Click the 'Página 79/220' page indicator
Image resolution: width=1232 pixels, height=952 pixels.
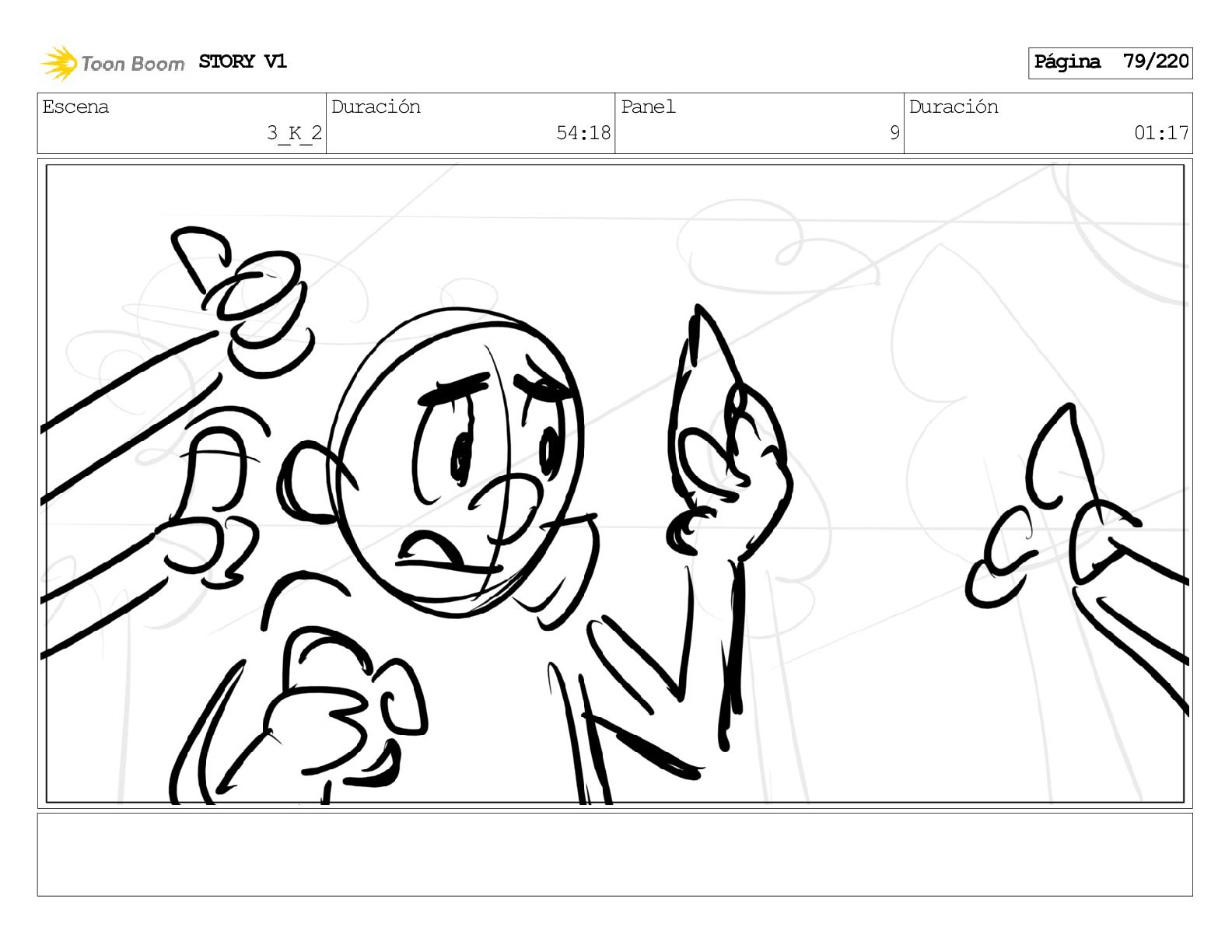1110,63
